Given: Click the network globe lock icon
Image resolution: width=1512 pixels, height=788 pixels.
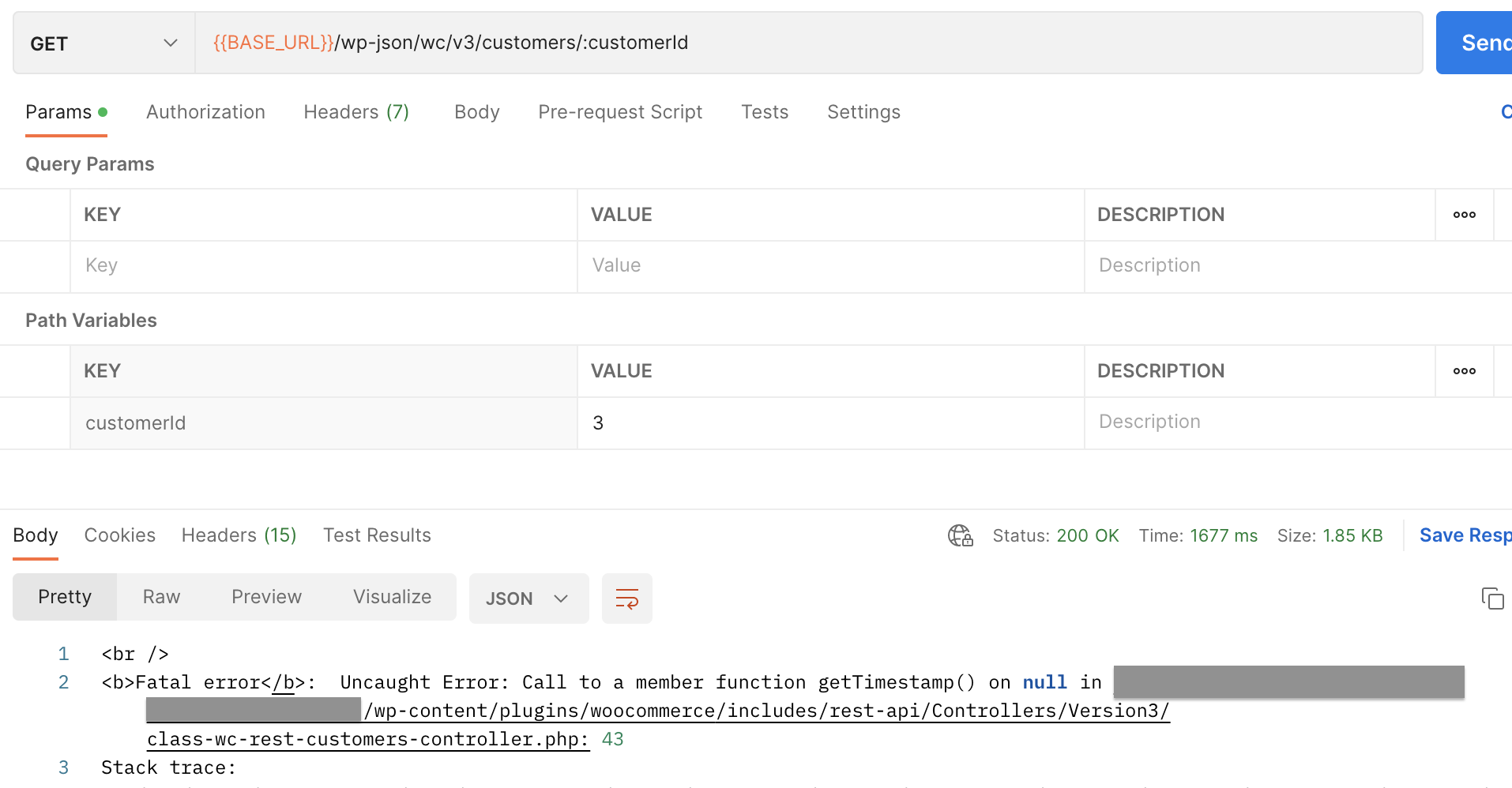Looking at the screenshot, I should 961,536.
